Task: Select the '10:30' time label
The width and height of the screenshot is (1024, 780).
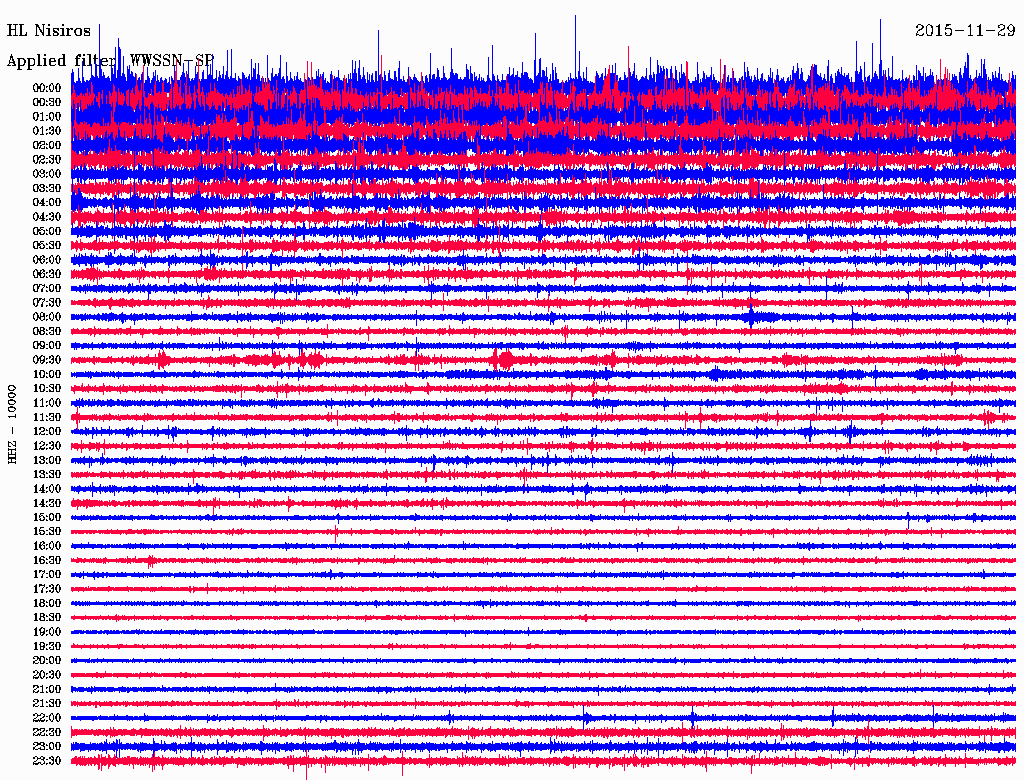Action: click(47, 389)
